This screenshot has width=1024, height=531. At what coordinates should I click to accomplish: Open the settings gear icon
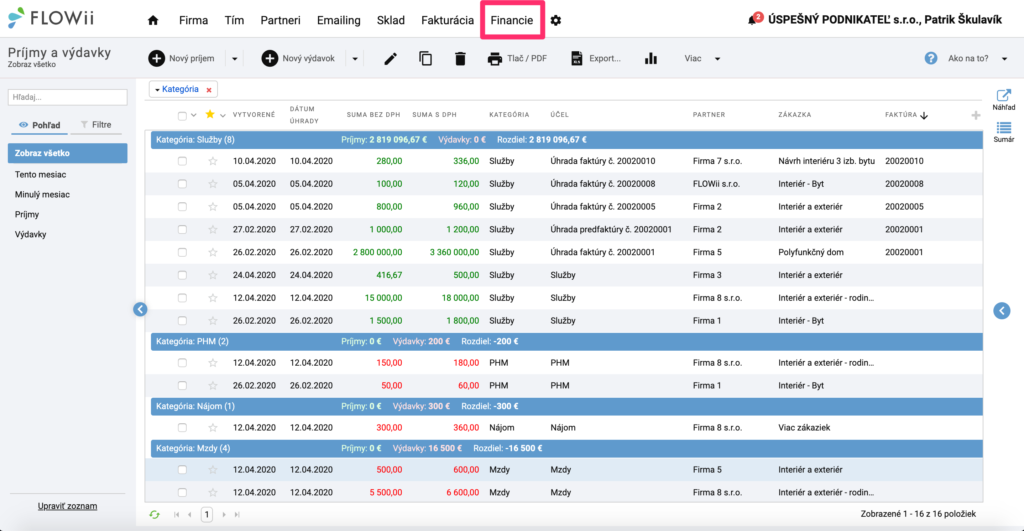556,20
